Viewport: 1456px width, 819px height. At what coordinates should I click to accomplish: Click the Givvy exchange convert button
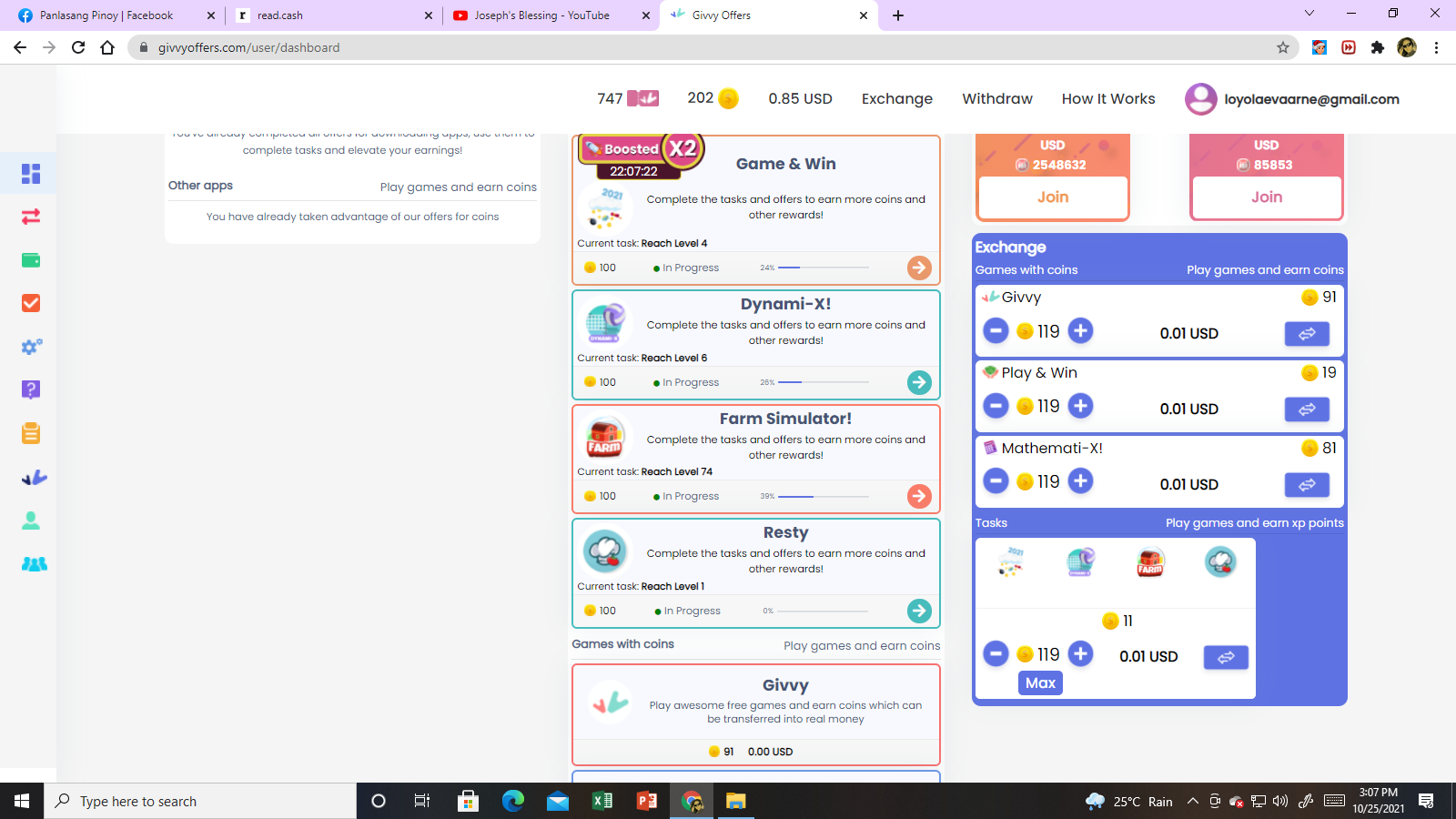(1307, 334)
